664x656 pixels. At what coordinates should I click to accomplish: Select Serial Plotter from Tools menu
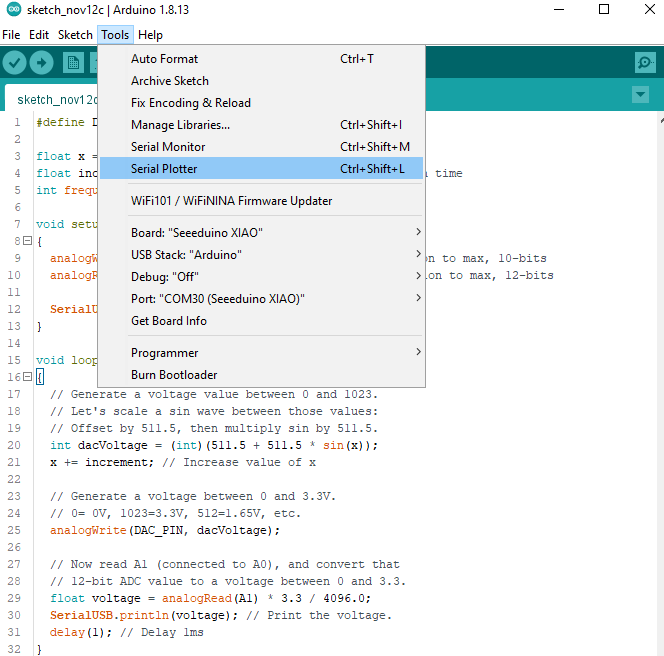pyautogui.click(x=164, y=169)
